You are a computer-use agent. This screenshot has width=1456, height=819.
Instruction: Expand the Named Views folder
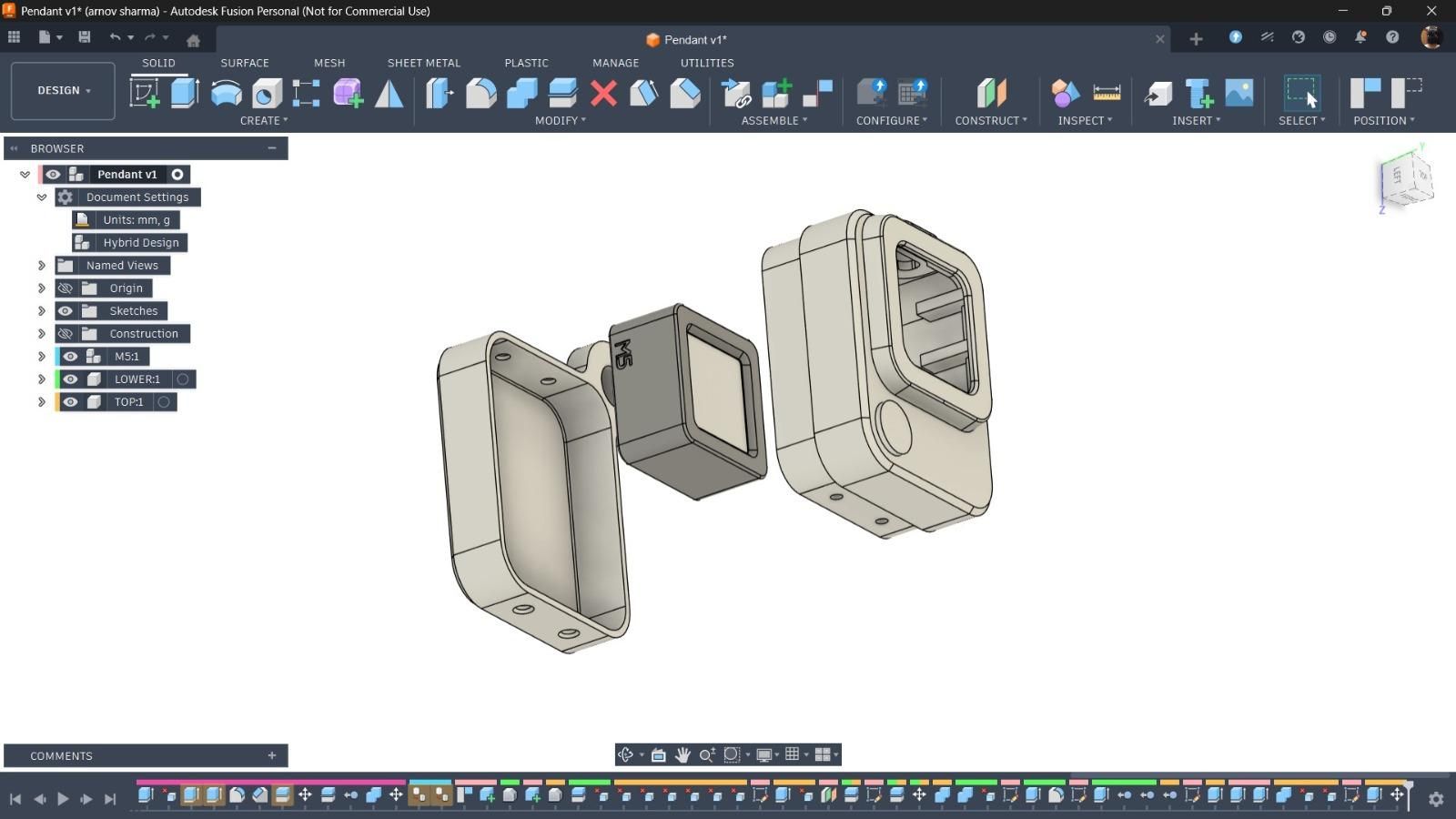pyautogui.click(x=42, y=266)
